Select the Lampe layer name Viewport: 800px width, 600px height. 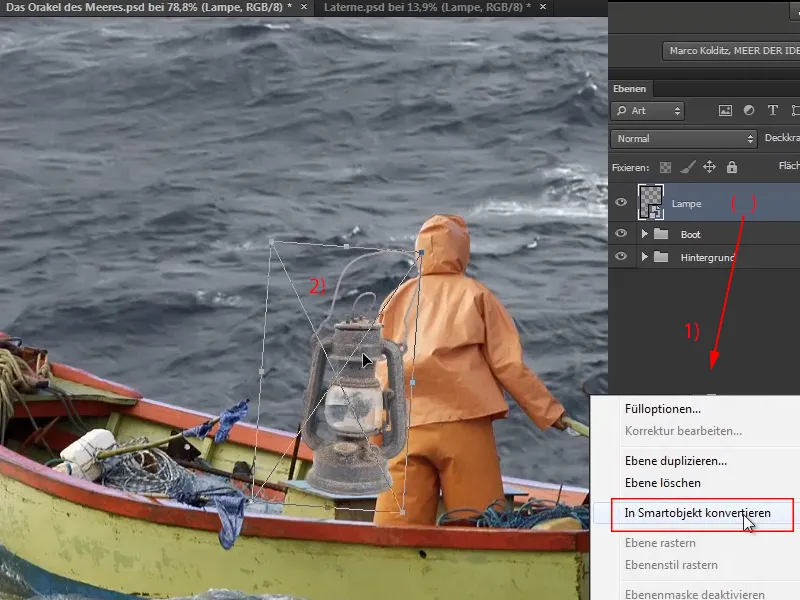point(686,204)
